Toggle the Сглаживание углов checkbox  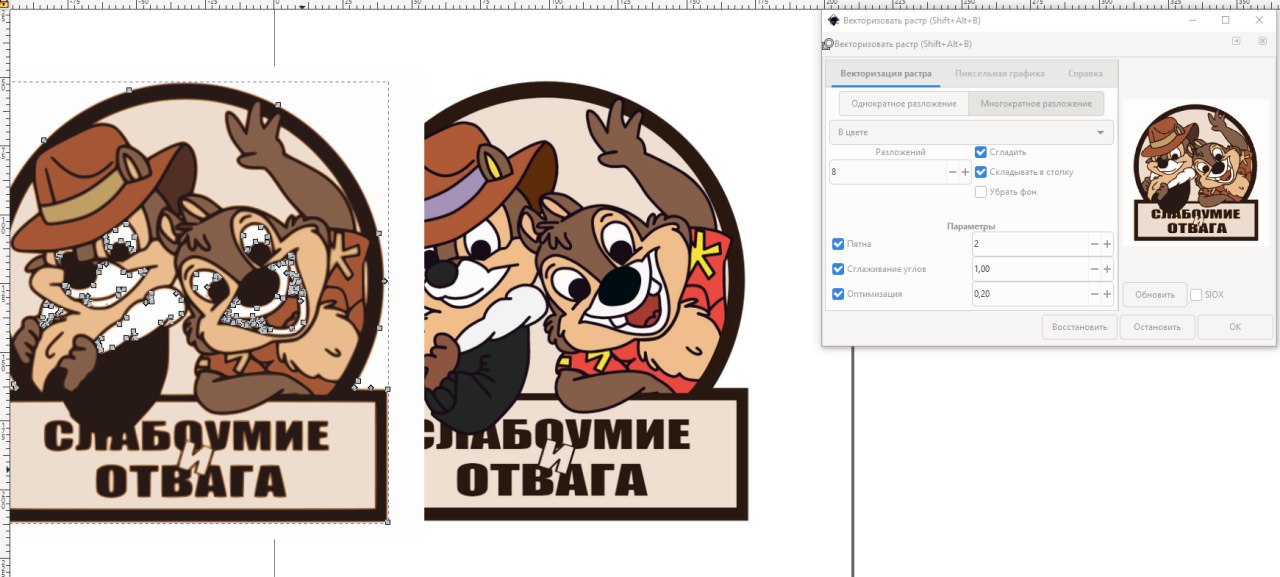[x=838, y=269]
